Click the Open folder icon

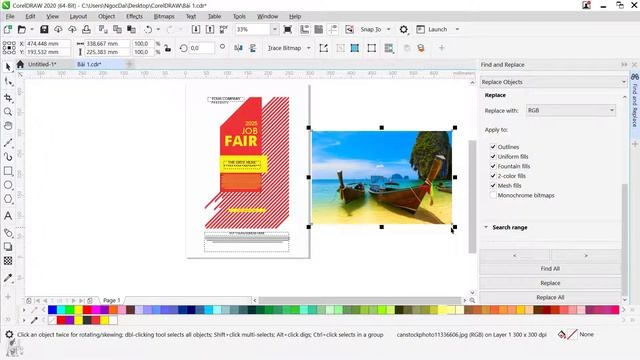[22, 29]
